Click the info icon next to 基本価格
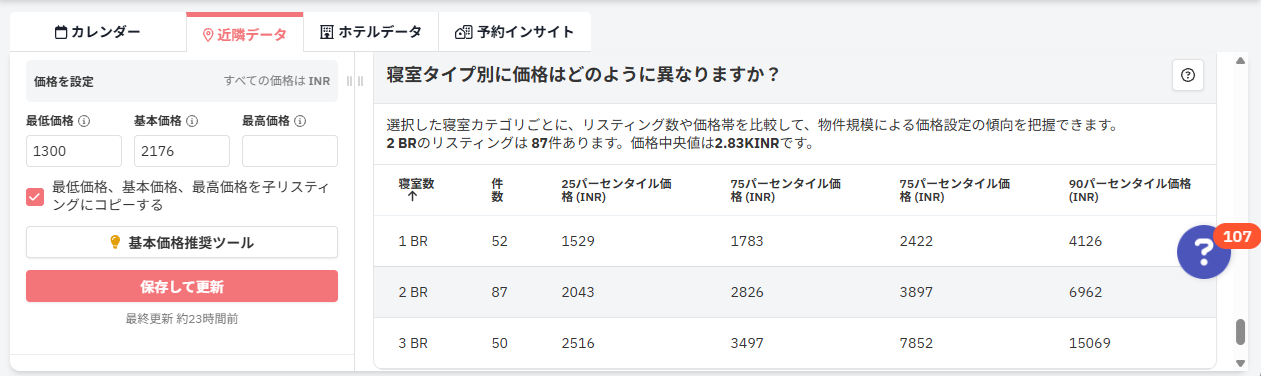The width and height of the screenshot is (1261, 376). 192,121
